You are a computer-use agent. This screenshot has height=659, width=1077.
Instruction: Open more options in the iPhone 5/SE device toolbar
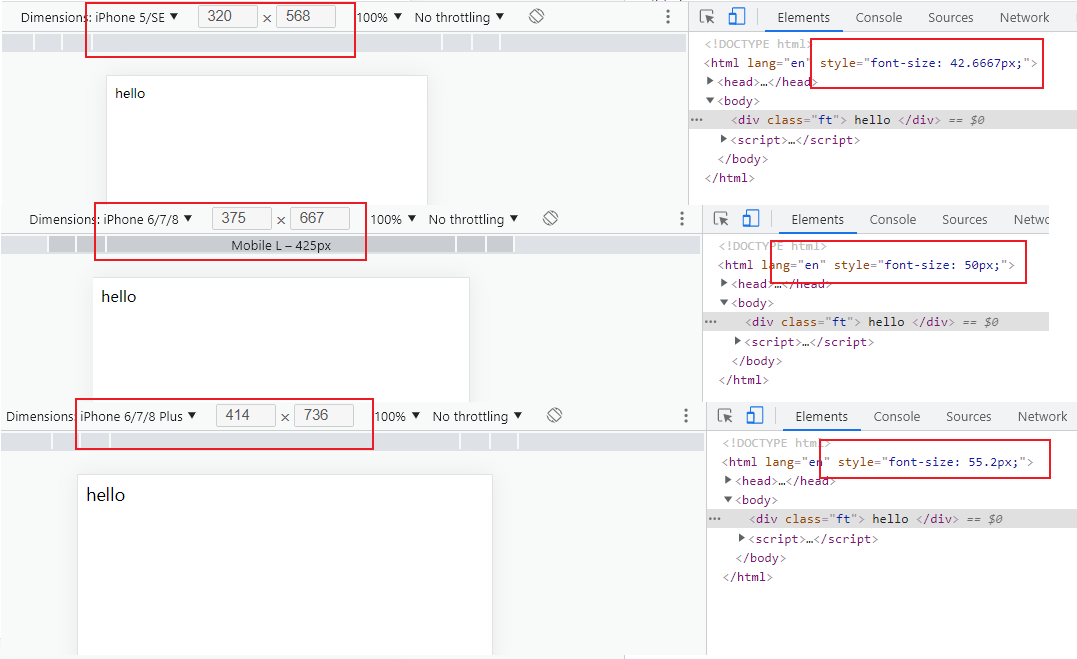tap(668, 16)
